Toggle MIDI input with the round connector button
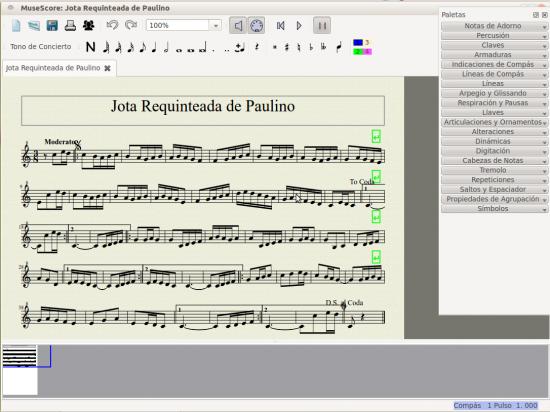This screenshot has width=550, height=412. (x=256, y=26)
